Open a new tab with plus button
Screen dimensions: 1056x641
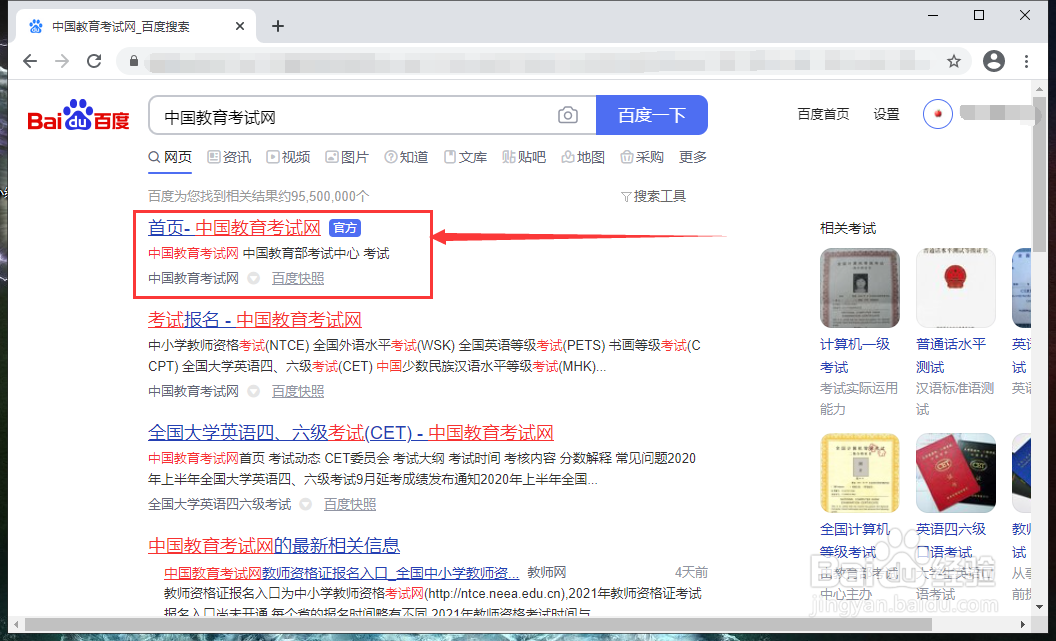[x=277, y=26]
